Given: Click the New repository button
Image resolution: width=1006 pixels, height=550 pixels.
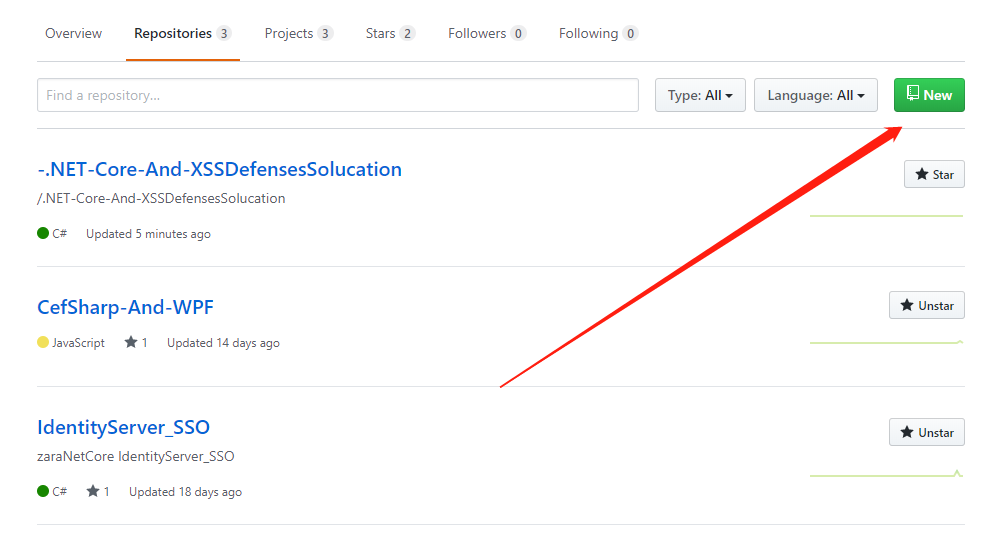Looking at the screenshot, I should [x=929, y=95].
